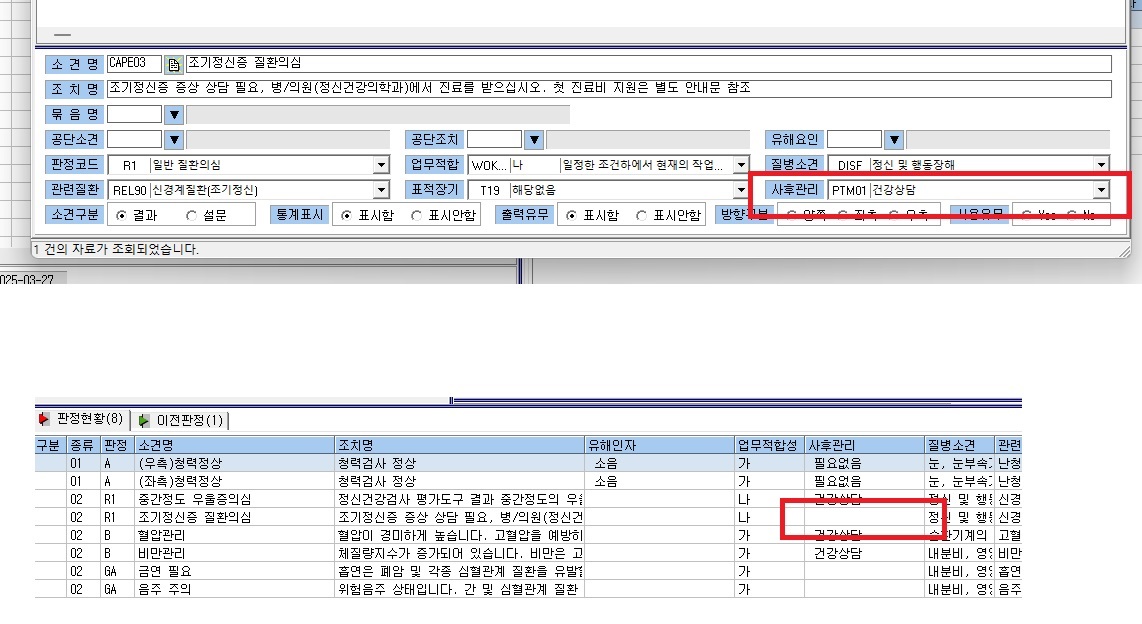Expand the 묶음명 dropdown arrow
Viewport: 1142px width, 624px height.
click(173, 114)
